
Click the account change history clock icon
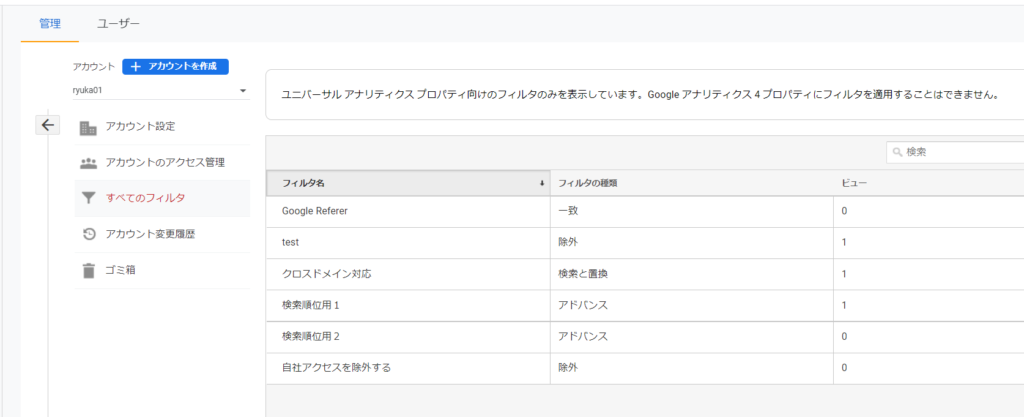pos(88,234)
